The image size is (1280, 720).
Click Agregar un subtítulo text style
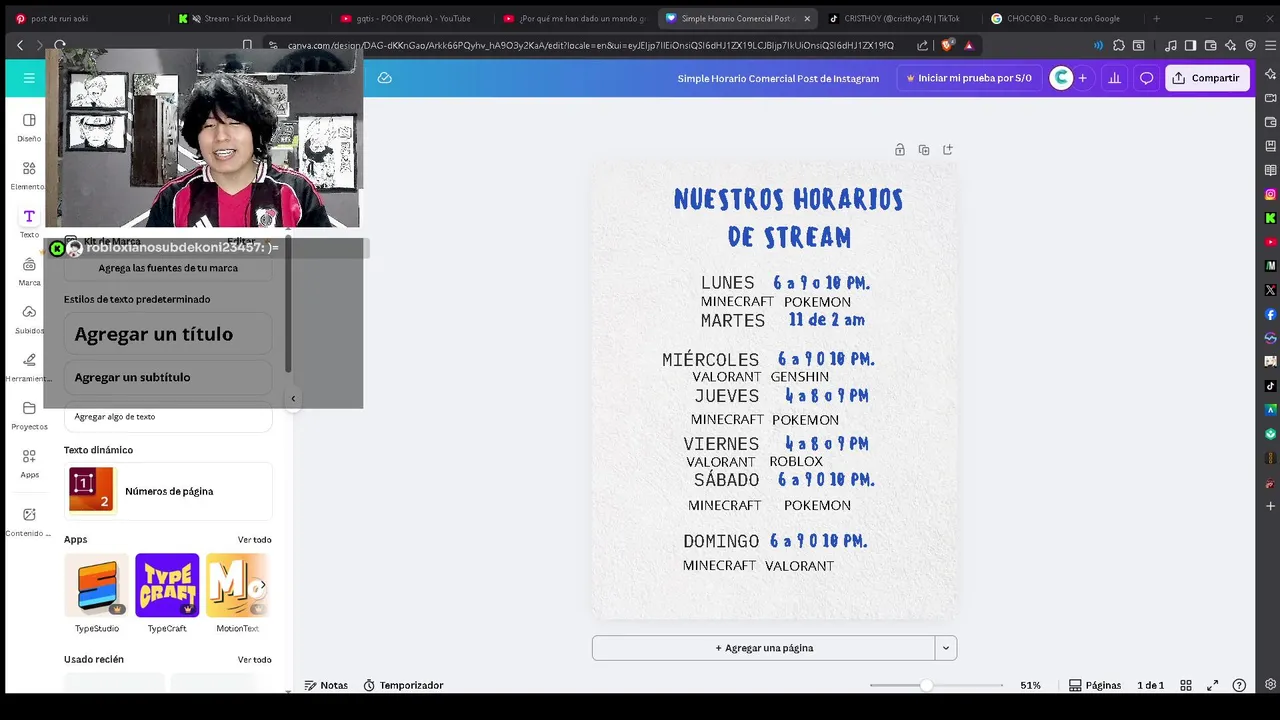[168, 377]
